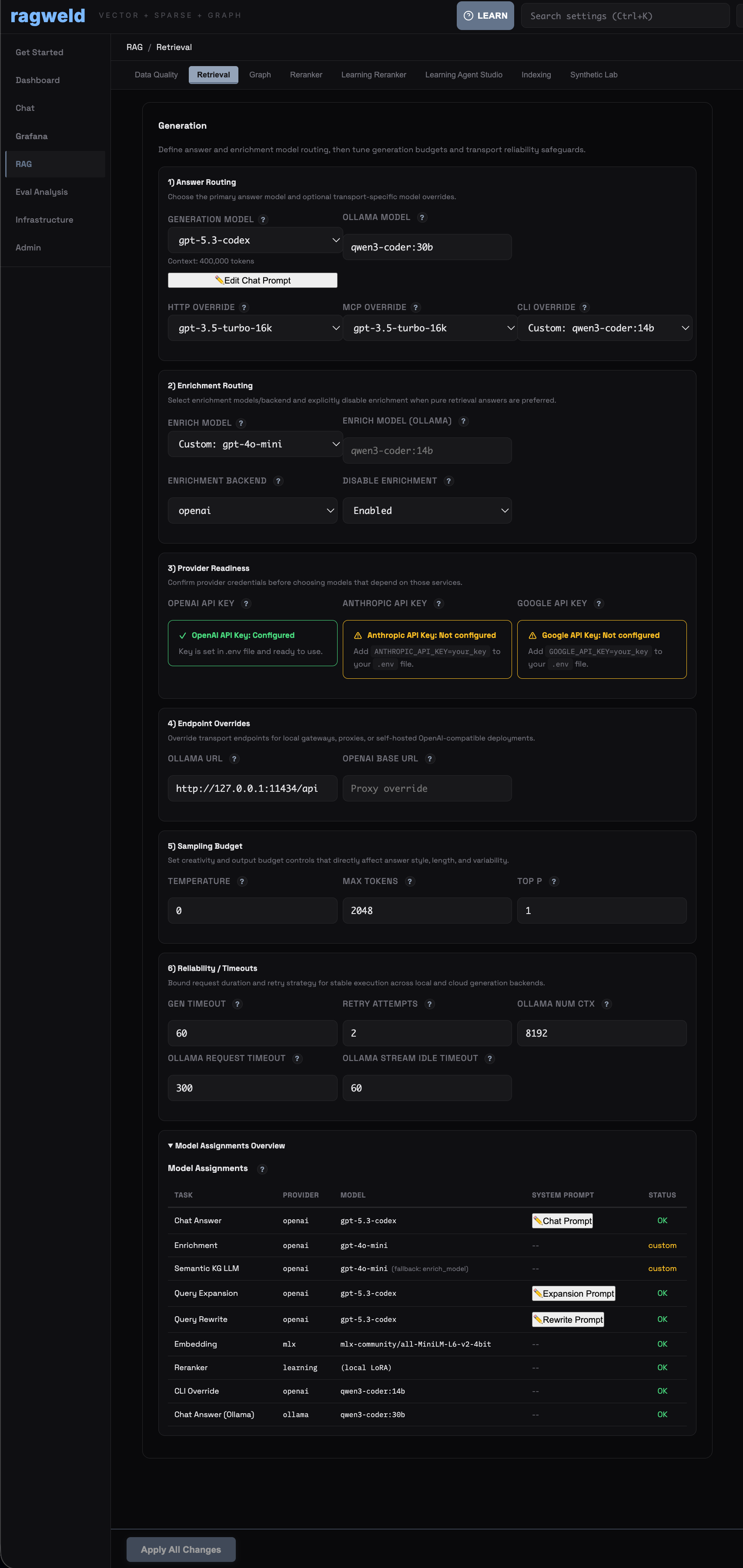The height and width of the screenshot is (1568, 743).
Task: Click help icon next to Anthropic API Key
Action: click(x=438, y=604)
